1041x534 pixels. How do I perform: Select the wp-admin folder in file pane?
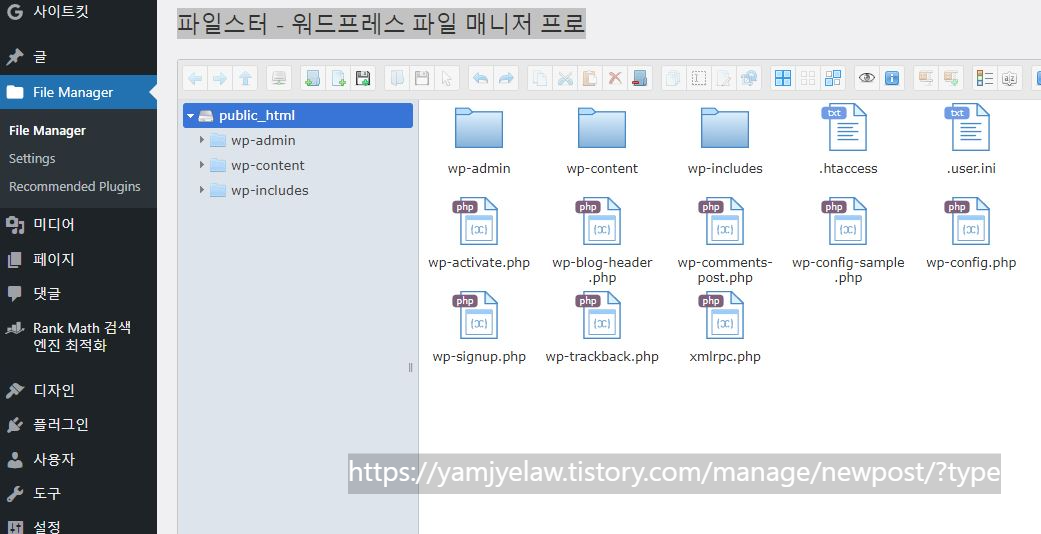[x=479, y=141]
